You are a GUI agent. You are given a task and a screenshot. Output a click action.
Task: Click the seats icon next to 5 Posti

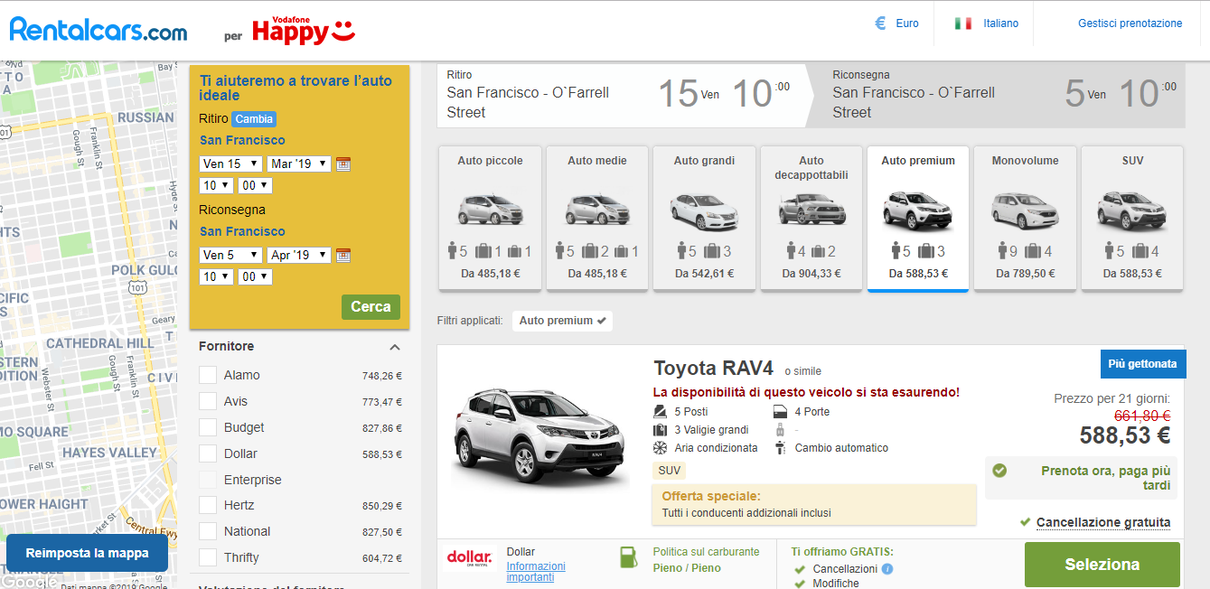[x=660, y=412]
